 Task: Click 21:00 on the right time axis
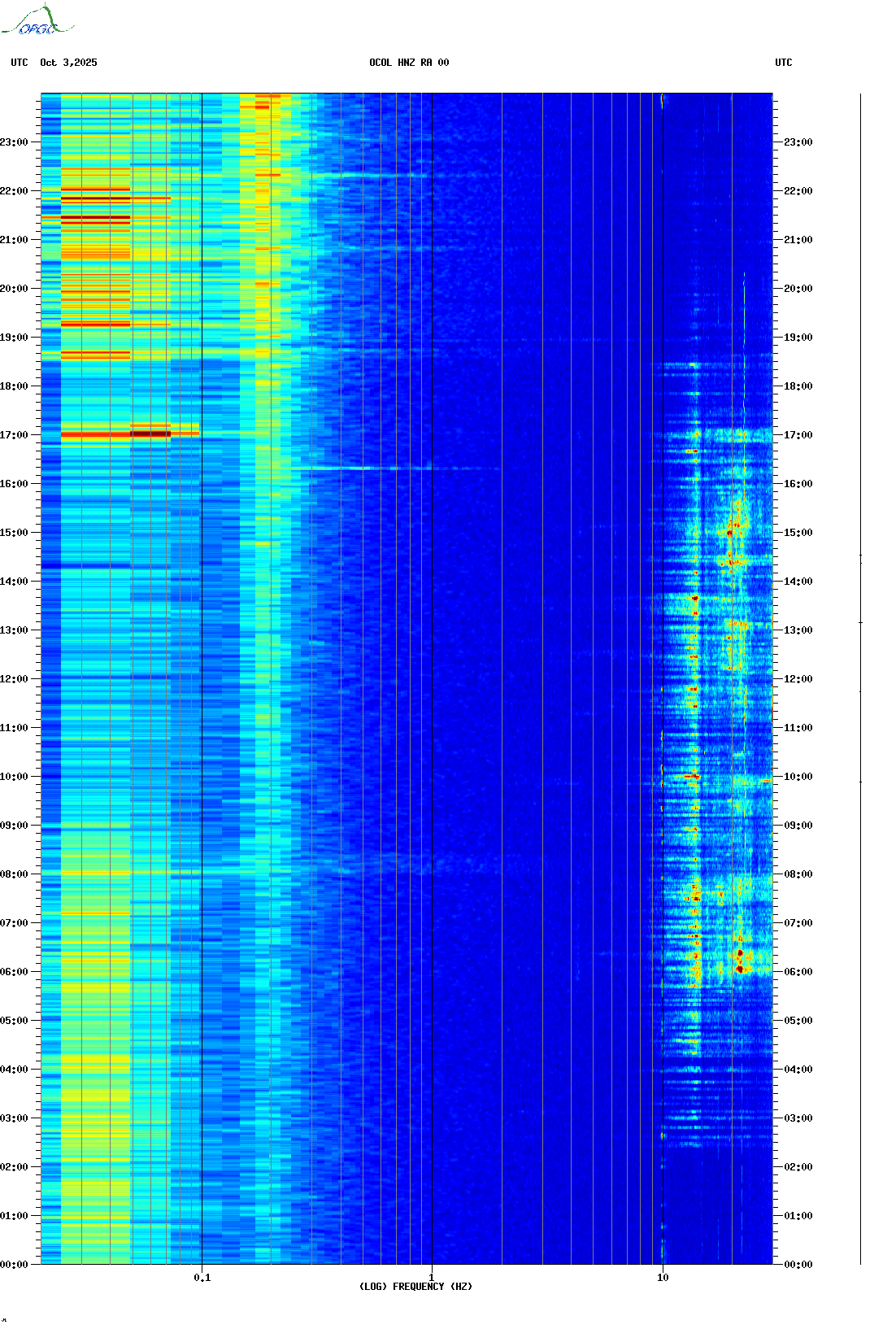pyautogui.click(x=798, y=240)
